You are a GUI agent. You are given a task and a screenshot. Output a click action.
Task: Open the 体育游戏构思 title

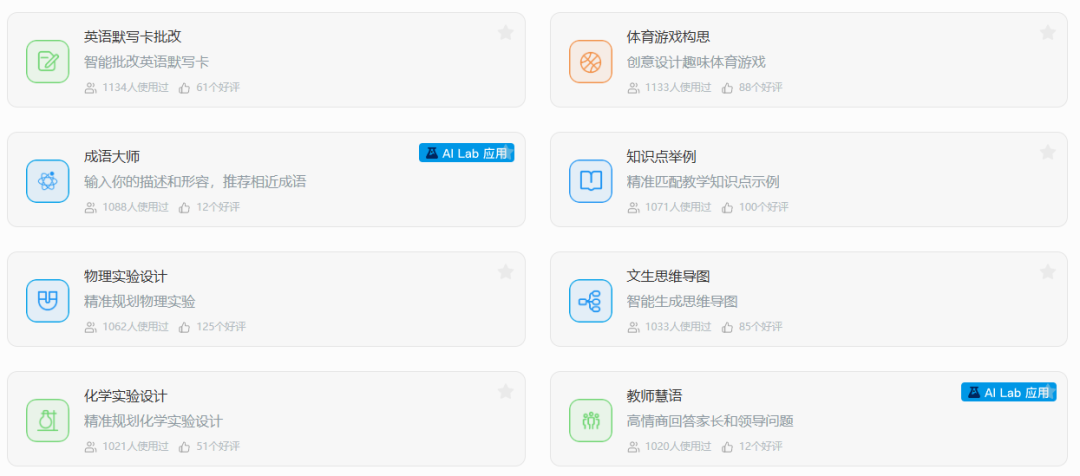668,37
